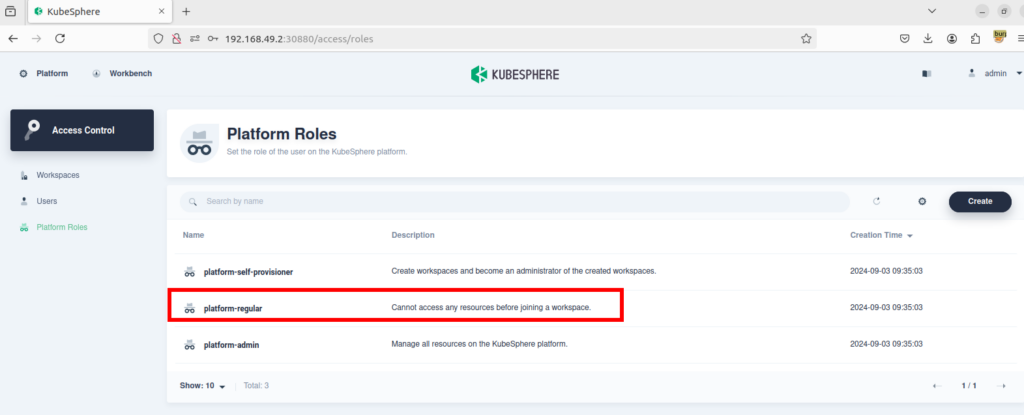Click the platform-self-provisioner creation time
The image size is (1024, 415).
pyautogui.click(x=885, y=271)
